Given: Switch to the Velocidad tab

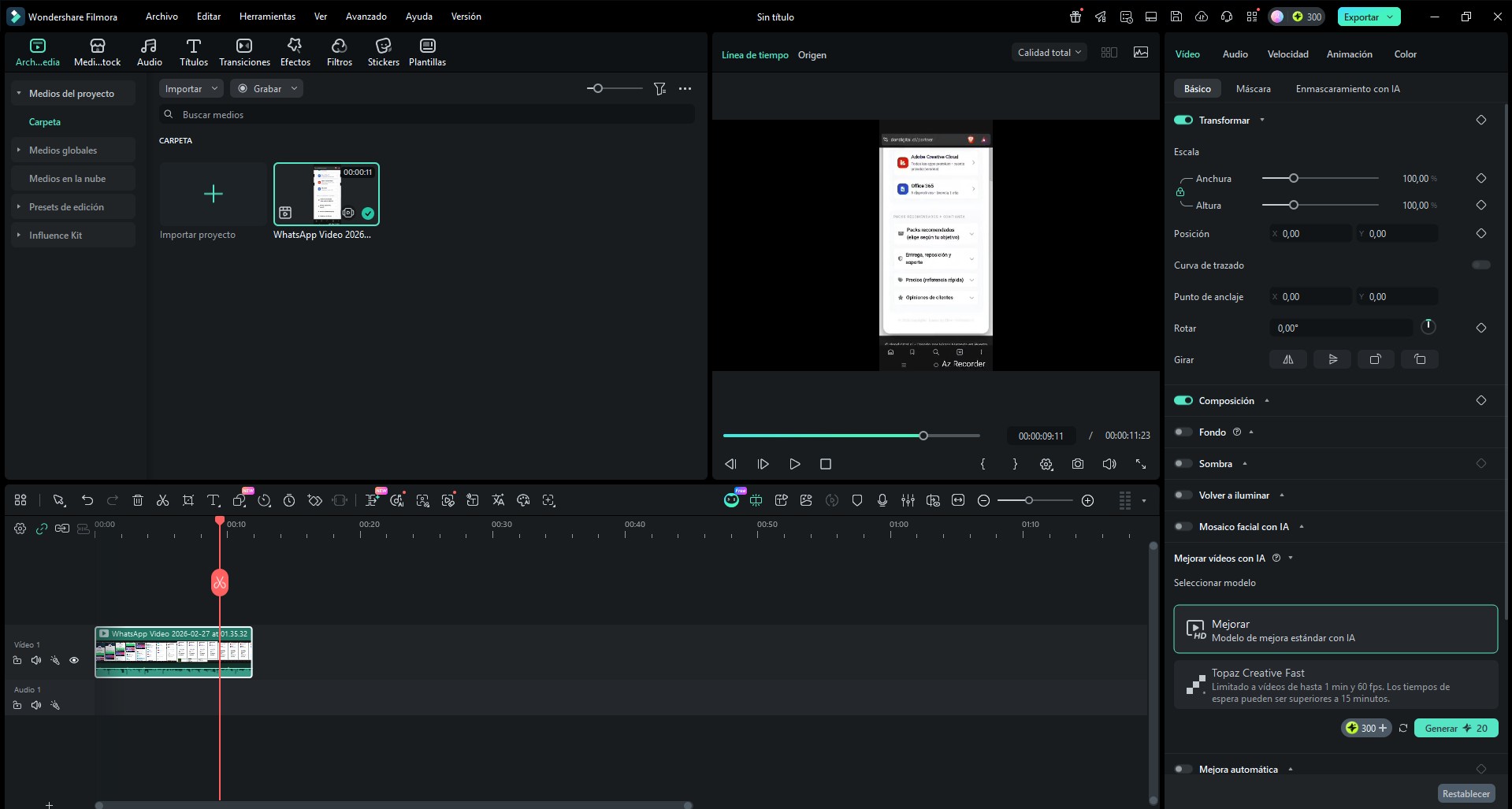Looking at the screenshot, I should [x=1287, y=54].
